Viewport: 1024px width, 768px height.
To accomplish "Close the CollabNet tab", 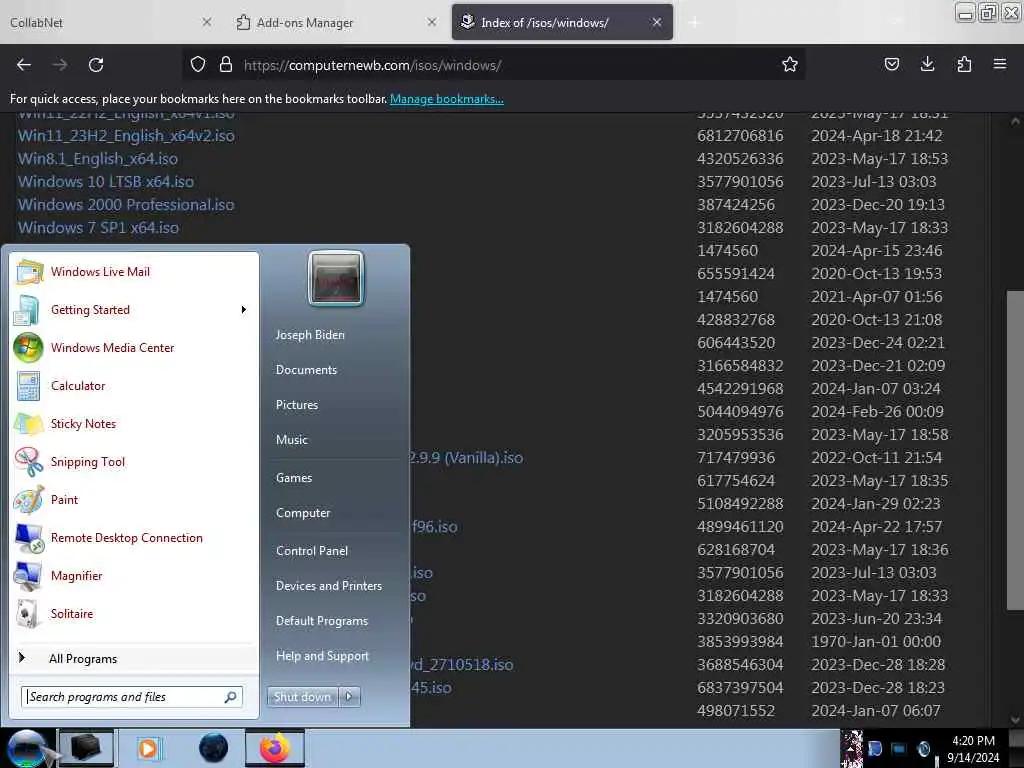I will 207,22.
